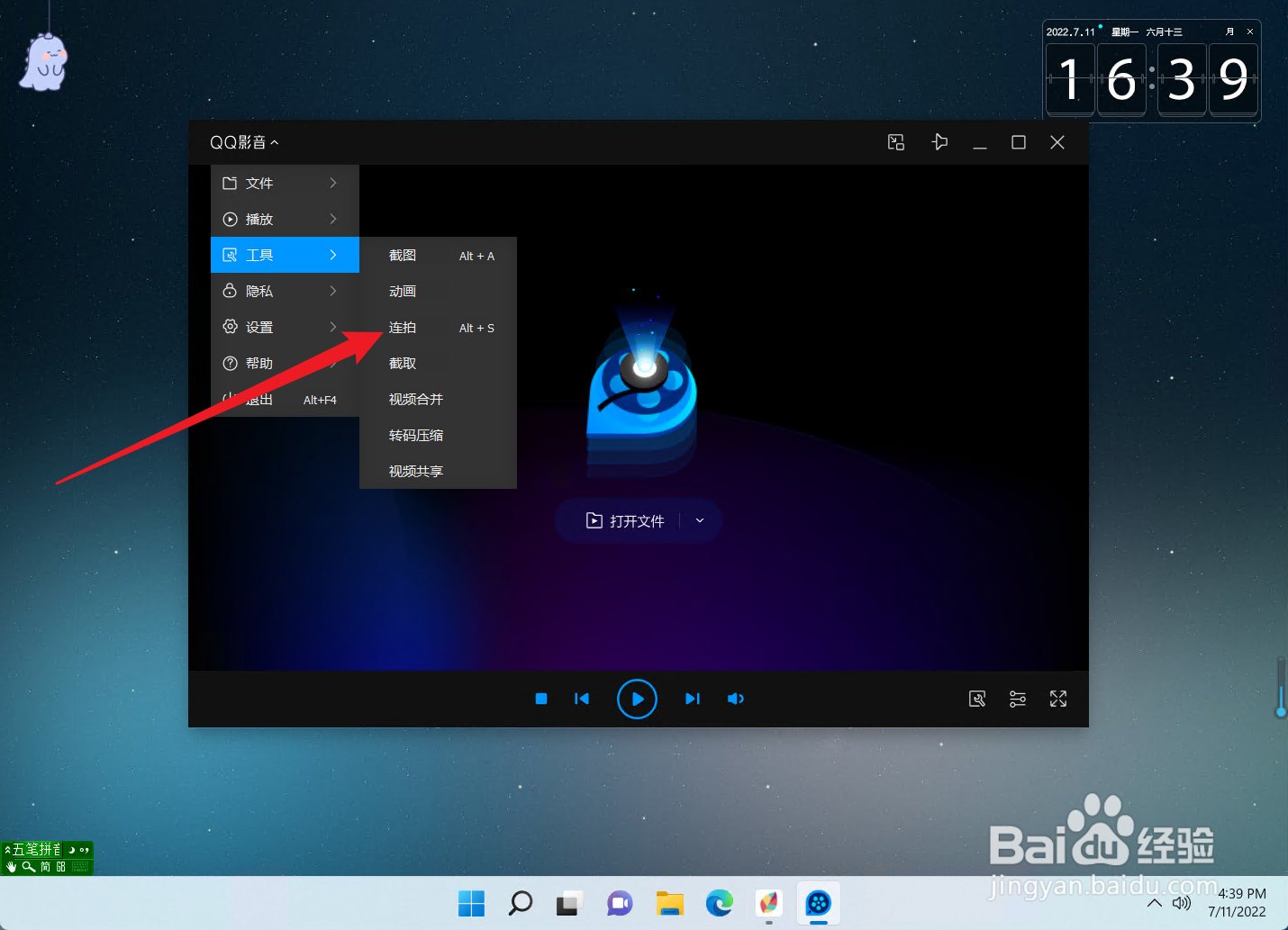Open 视频共享 video sharing tool
Image resolution: width=1288 pixels, height=930 pixels.
point(438,471)
